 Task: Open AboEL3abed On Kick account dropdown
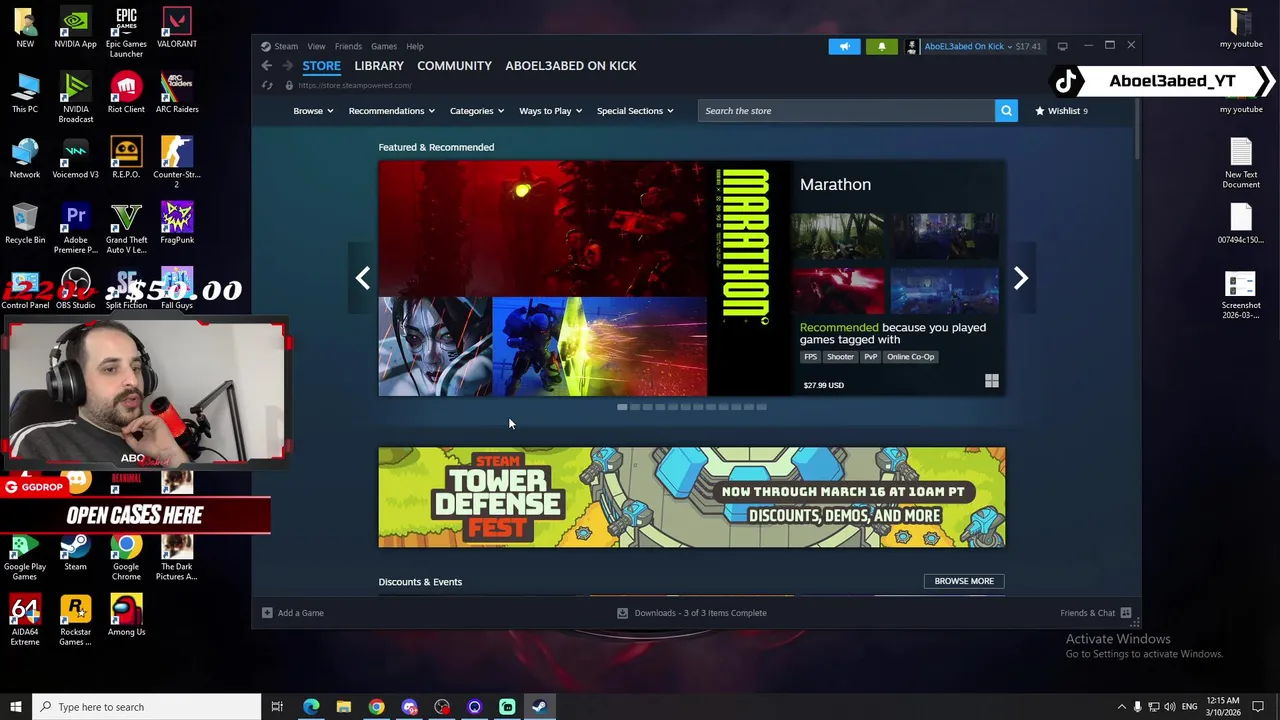tap(968, 46)
